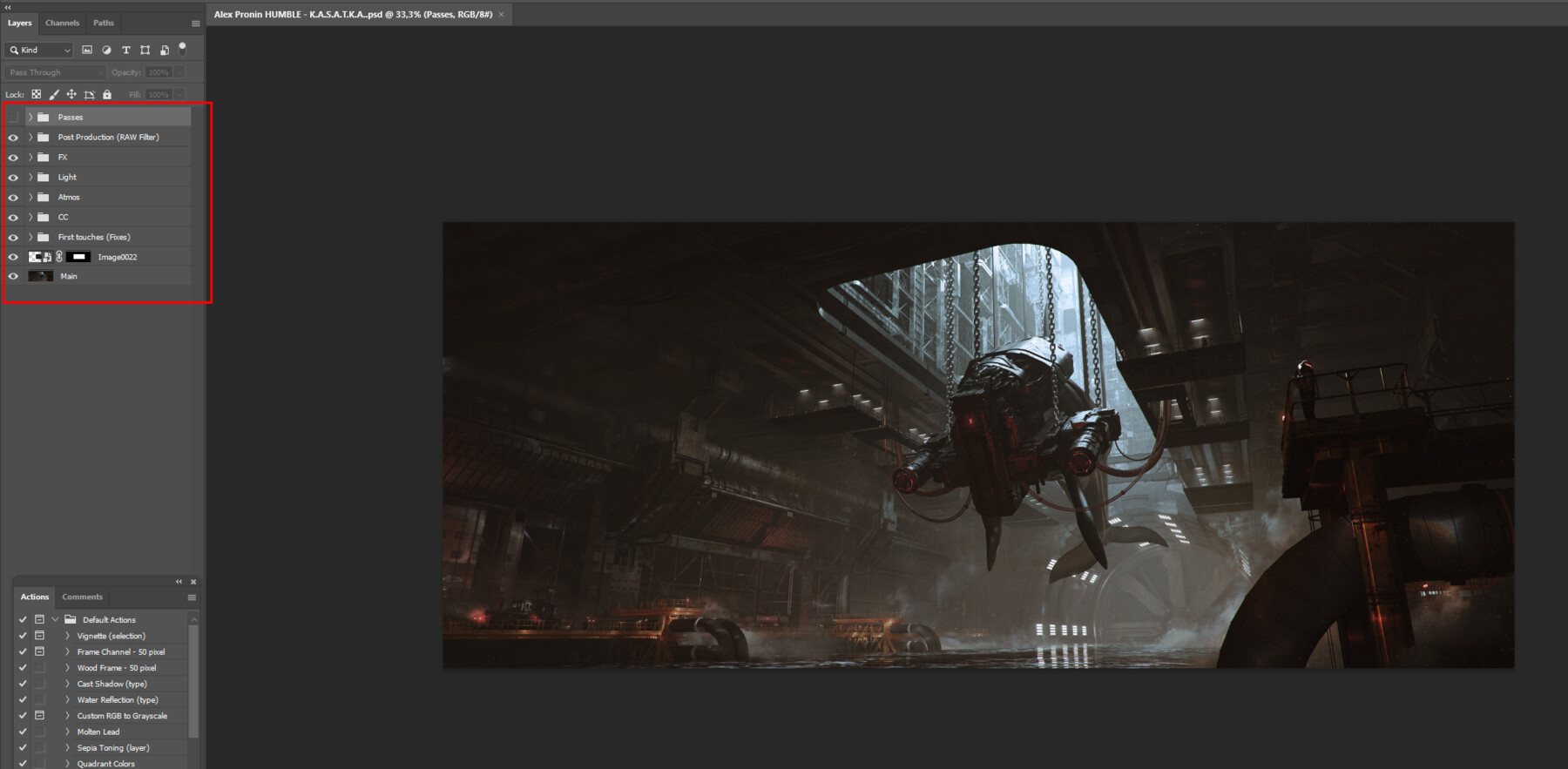The image size is (1568, 769).
Task: Expand the Molten Lead action
Action: pos(68,732)
